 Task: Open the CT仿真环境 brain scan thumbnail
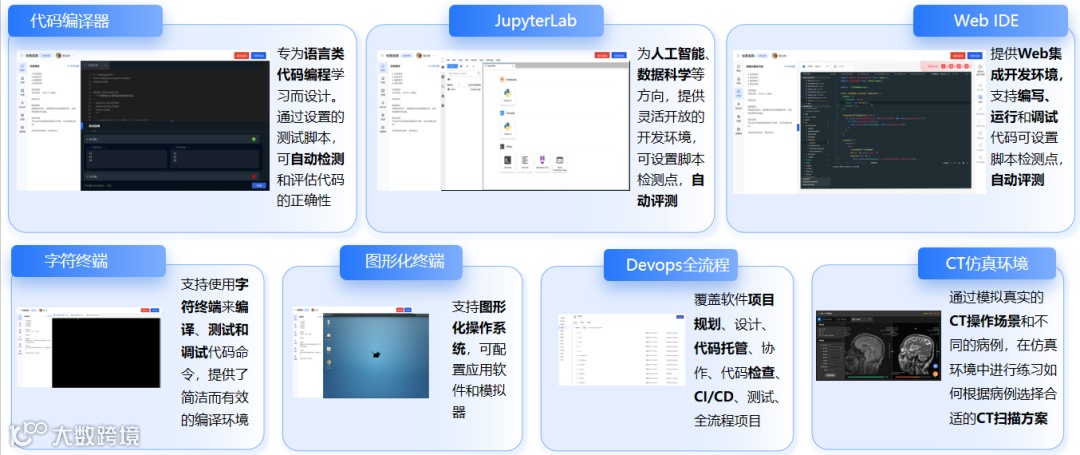pos(878,345)
